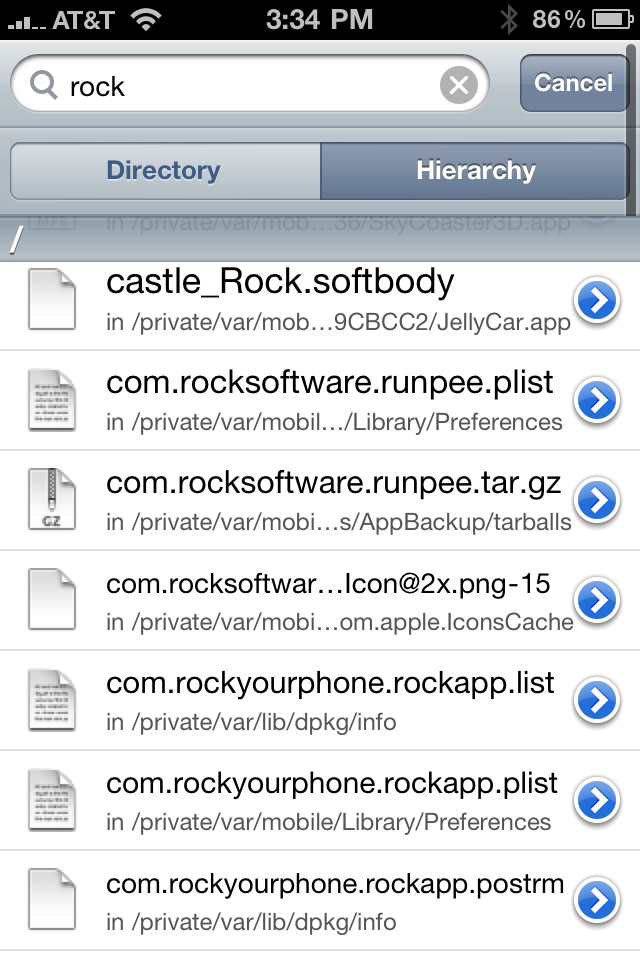Open details arrow for Icon@2x.png-15 file

597,600
